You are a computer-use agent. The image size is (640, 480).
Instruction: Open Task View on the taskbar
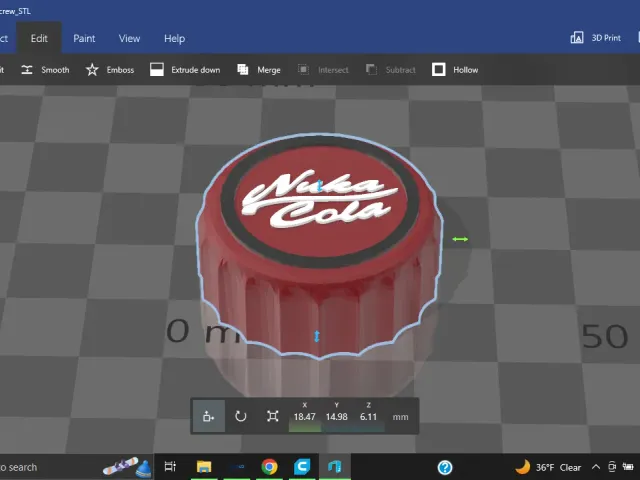170,467
